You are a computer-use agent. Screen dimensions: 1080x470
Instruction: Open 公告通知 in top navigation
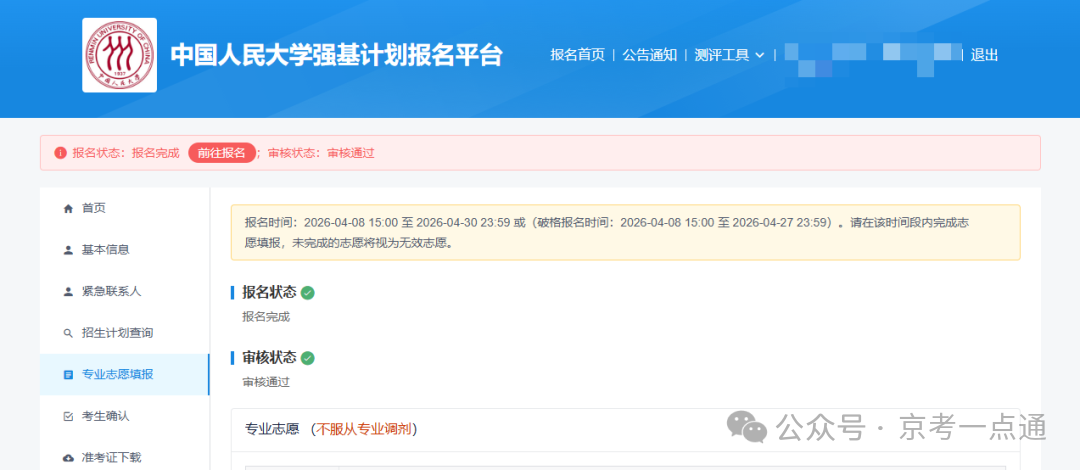650,55
